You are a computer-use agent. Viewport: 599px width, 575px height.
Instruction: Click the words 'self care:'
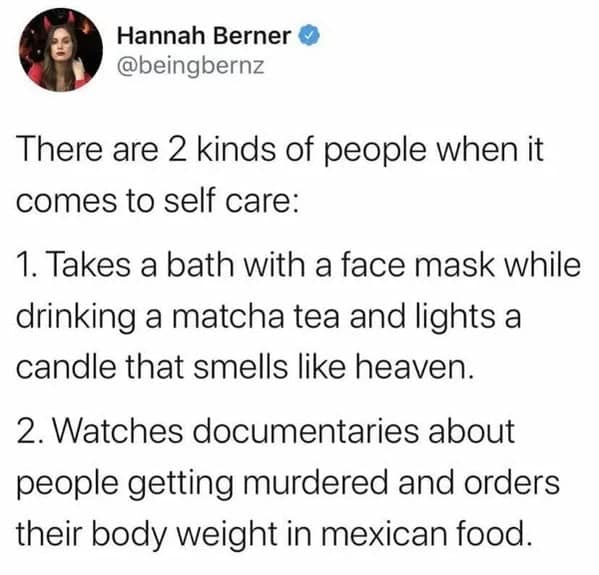[231, 201]
